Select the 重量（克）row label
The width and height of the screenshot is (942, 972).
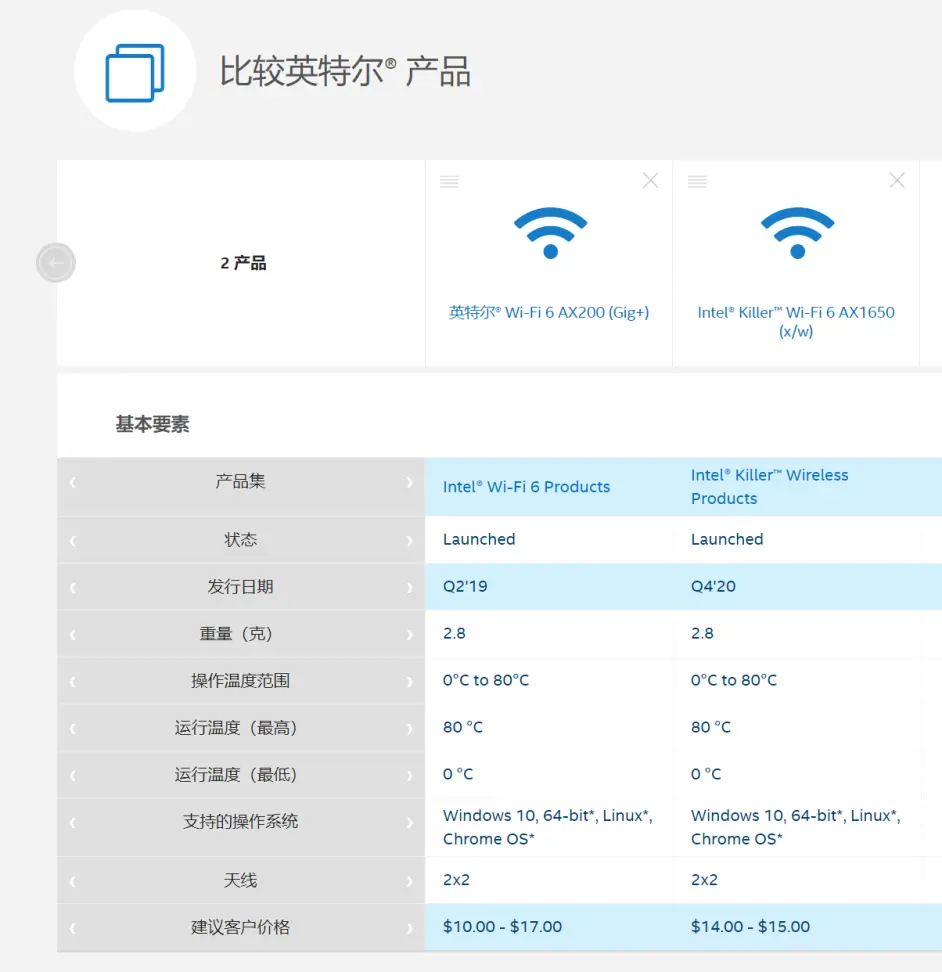(x=236, y=634)
